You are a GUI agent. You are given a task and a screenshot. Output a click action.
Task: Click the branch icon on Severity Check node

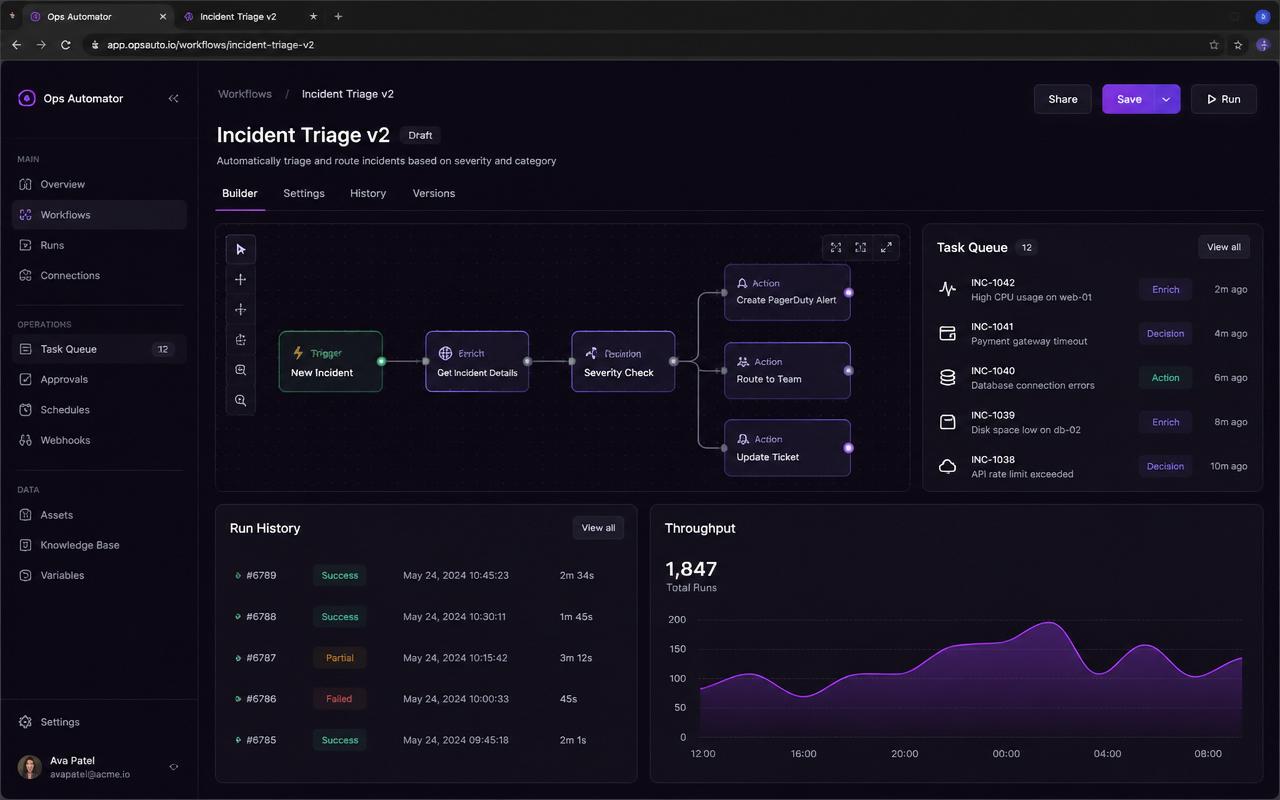pyautogui.click(x=591, y=353)
